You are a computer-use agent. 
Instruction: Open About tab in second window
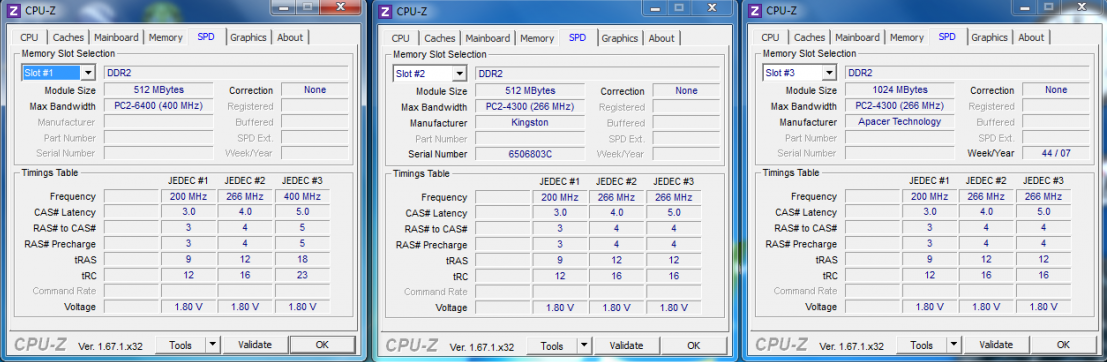tap(662, 38)
